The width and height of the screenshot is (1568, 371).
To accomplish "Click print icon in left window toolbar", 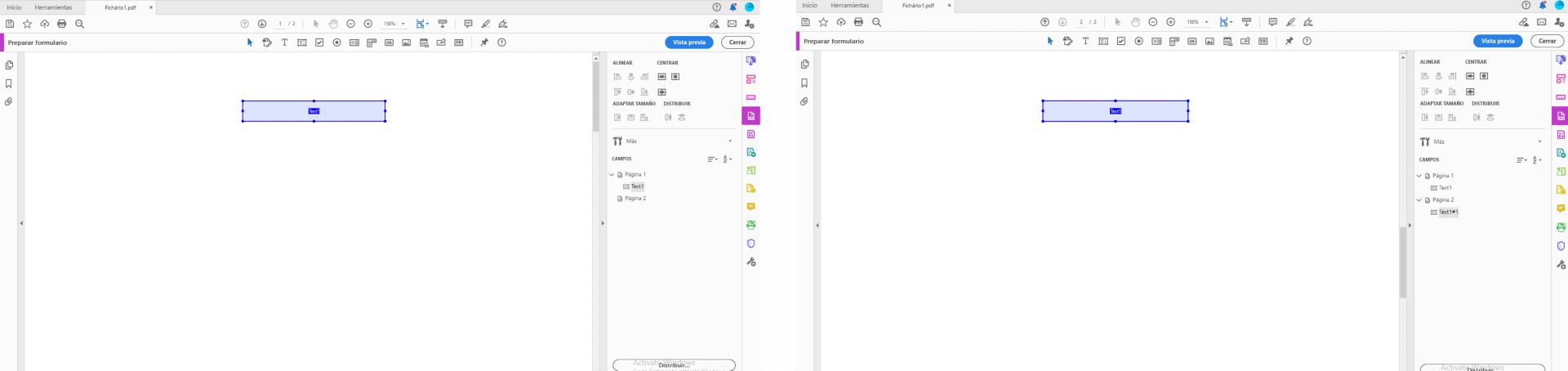I will [61, 24].
